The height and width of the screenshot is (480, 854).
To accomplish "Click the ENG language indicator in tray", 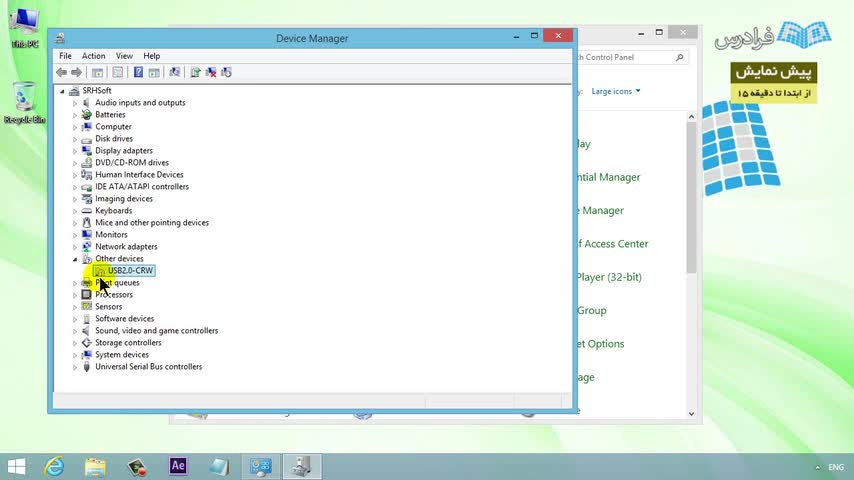I will (x=836, y=467).
